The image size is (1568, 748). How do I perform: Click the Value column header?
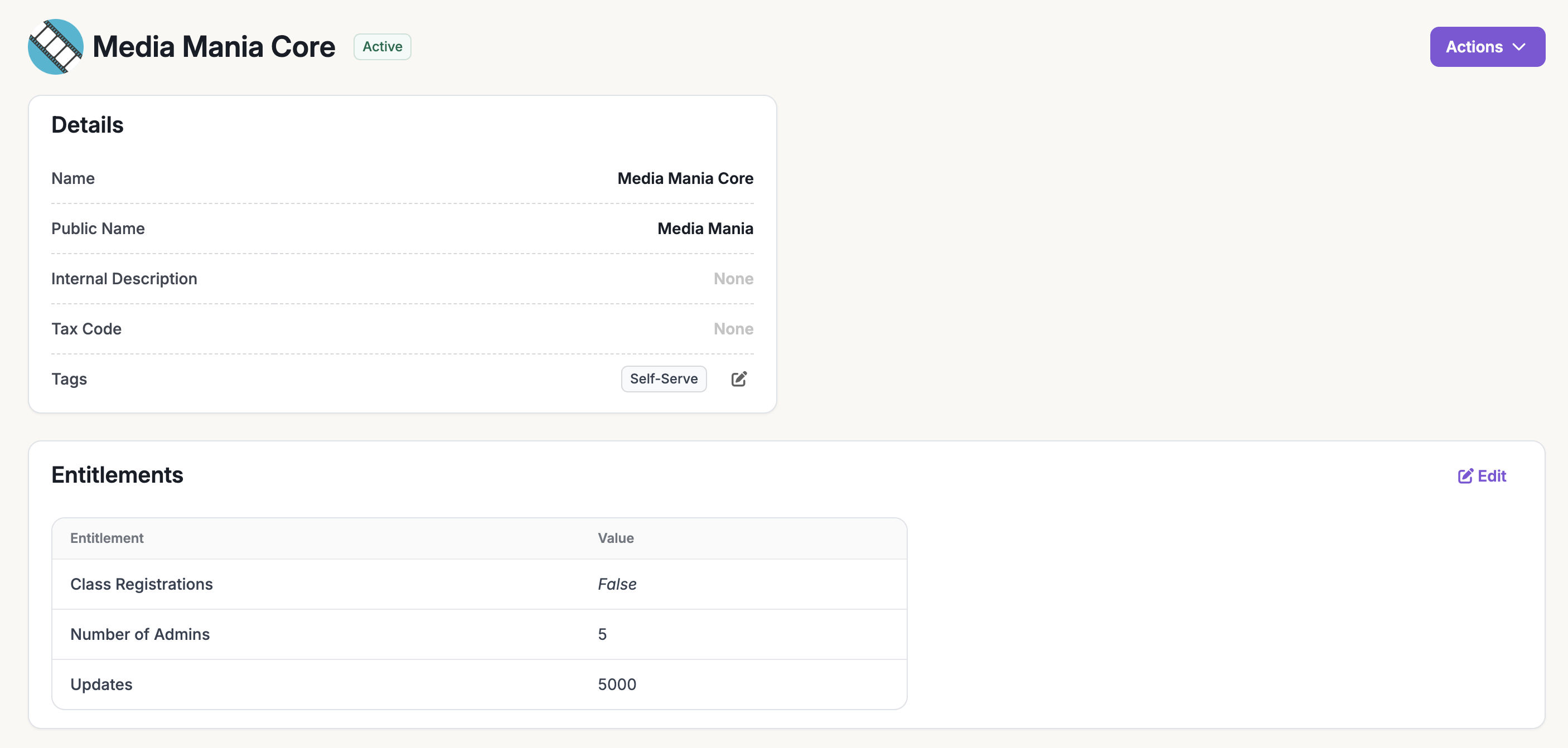coord(616,538)
